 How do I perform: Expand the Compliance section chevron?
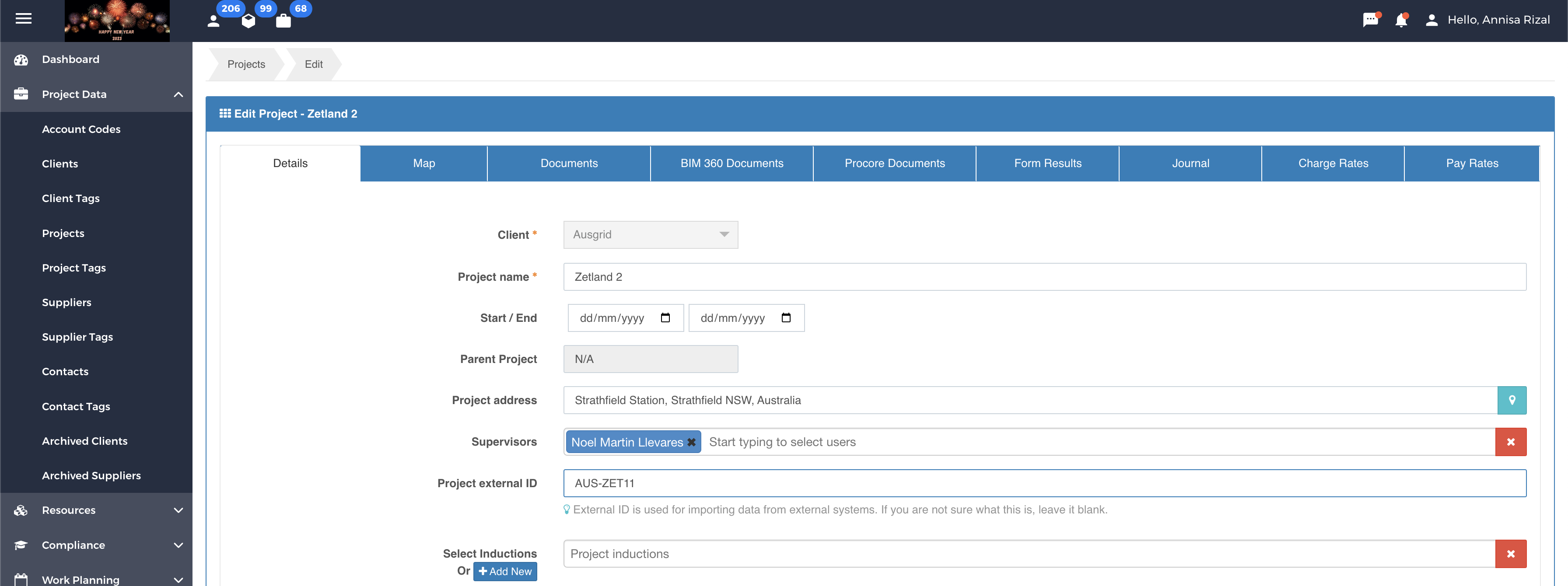[178, 545]
